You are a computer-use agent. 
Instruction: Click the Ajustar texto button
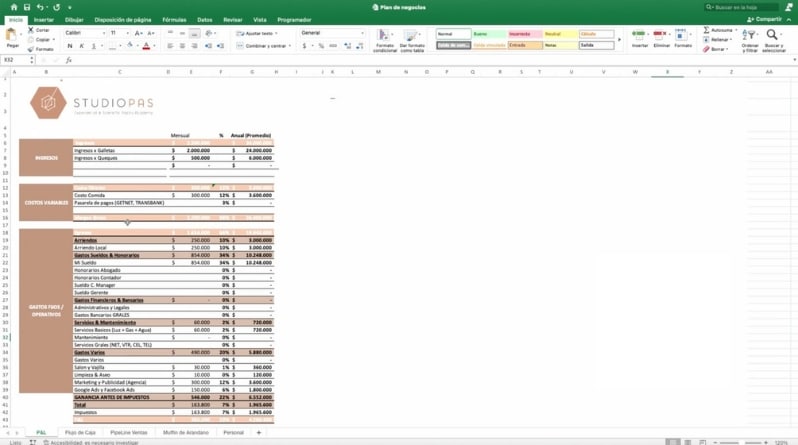[257, 33]
